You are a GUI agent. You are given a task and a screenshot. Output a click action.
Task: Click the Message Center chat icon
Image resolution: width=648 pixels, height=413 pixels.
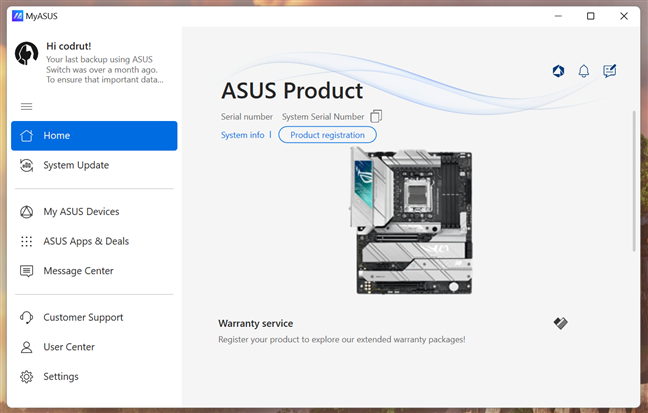click(x=26, y=271)
